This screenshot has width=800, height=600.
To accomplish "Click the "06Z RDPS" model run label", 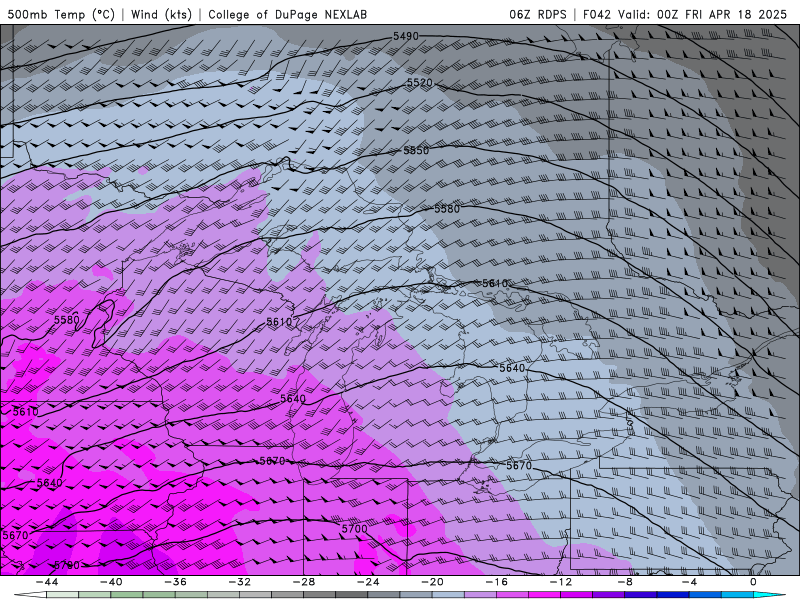I will [x=538, y=14].
